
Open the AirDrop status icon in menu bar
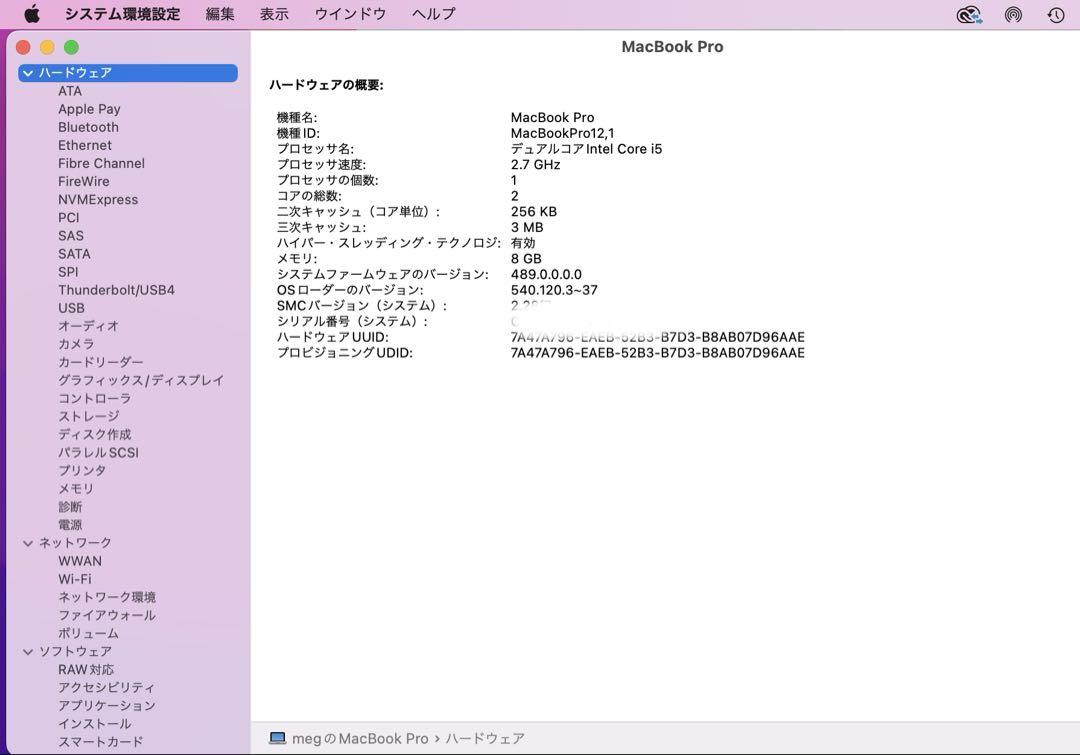tap(1012, 14)
